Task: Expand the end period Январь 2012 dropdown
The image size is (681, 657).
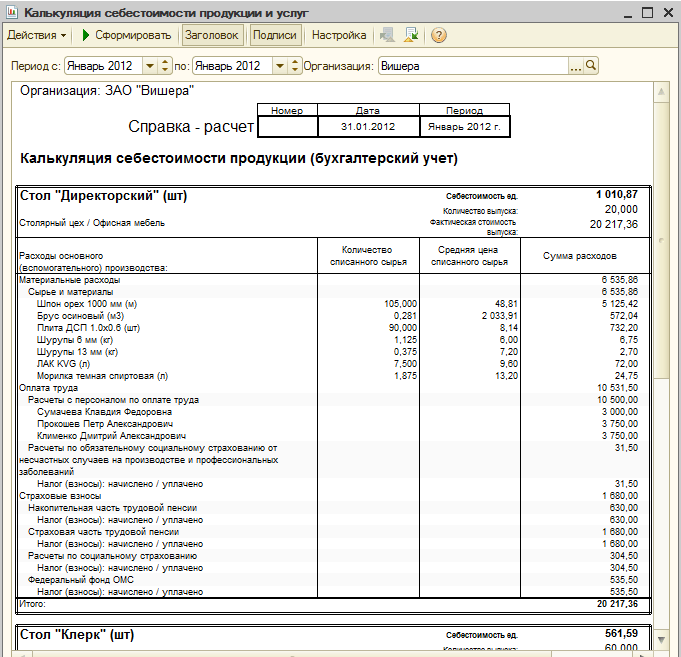Action: pos(280,66)
